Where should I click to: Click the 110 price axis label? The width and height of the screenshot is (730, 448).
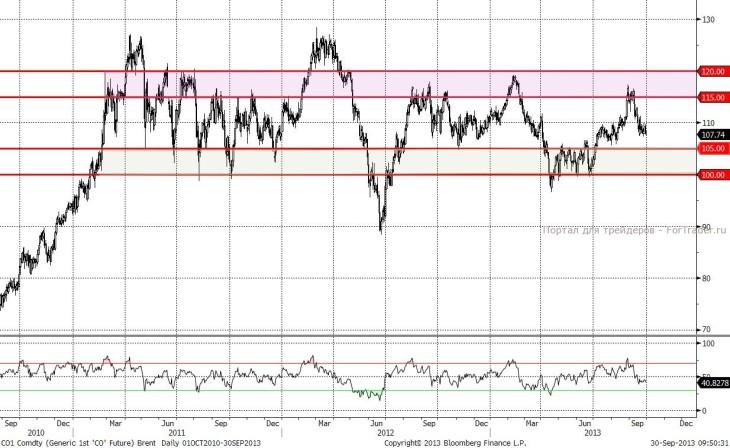click(708, 123)
